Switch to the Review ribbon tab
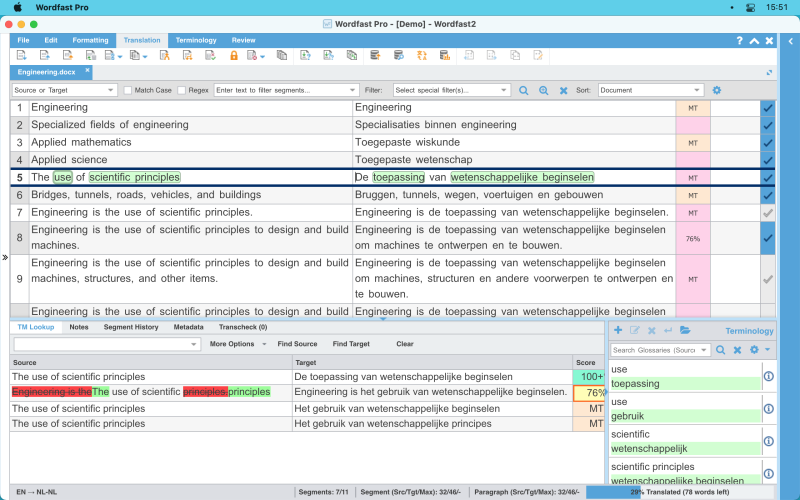This screenshot has width=800, height=500. point(243,40)
